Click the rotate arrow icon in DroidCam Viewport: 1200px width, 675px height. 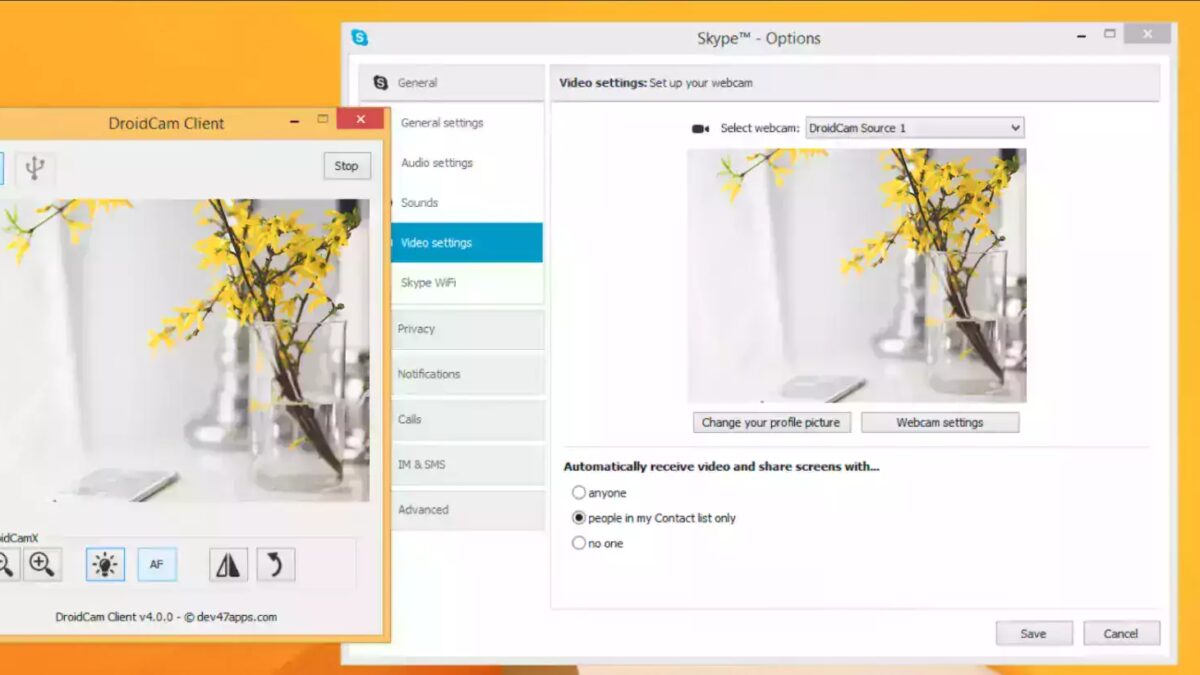(x=275, y=565)
